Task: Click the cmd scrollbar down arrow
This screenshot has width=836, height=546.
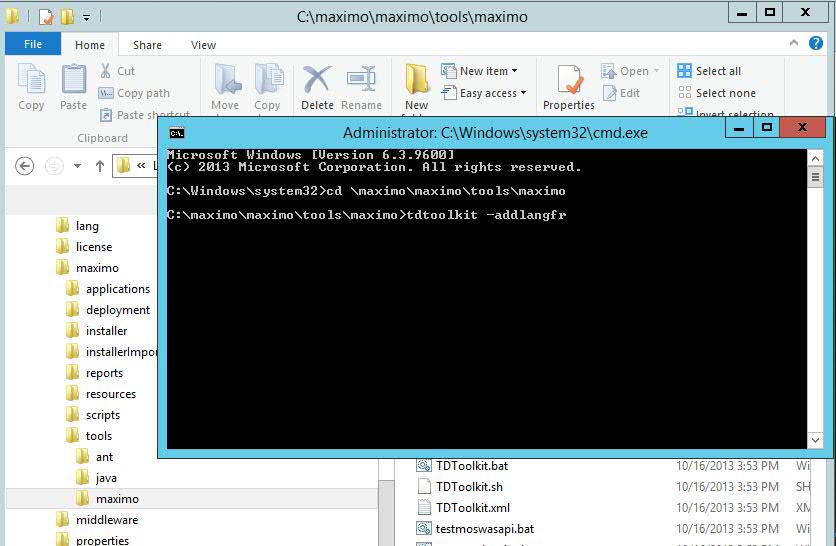Action: coord(815,440)
